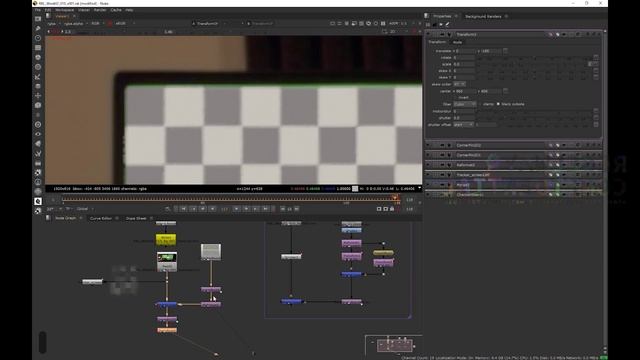Open the Cache menu
The image size is (640, 360).
pos(116,10)
